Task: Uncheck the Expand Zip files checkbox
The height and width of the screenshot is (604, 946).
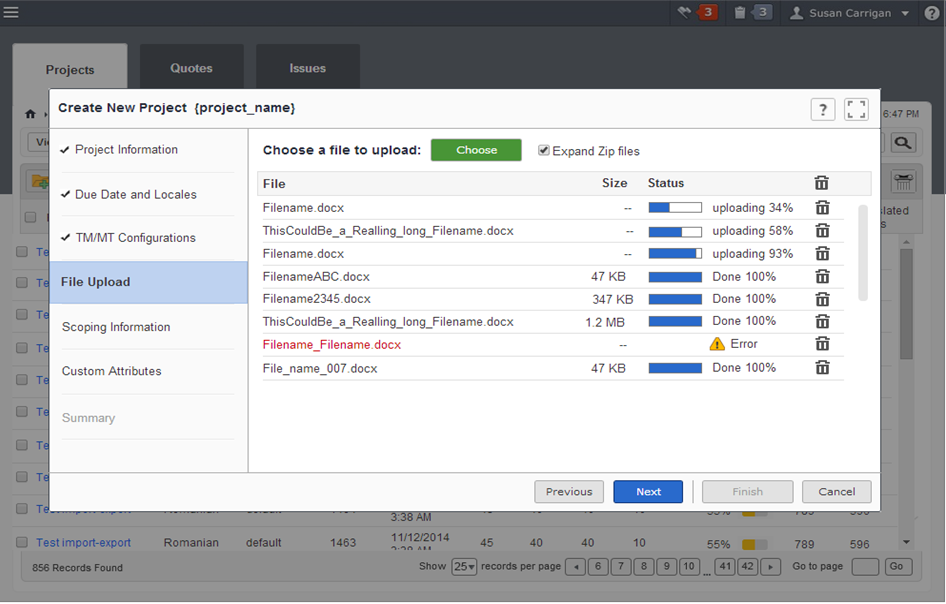Action: (544, 151)
